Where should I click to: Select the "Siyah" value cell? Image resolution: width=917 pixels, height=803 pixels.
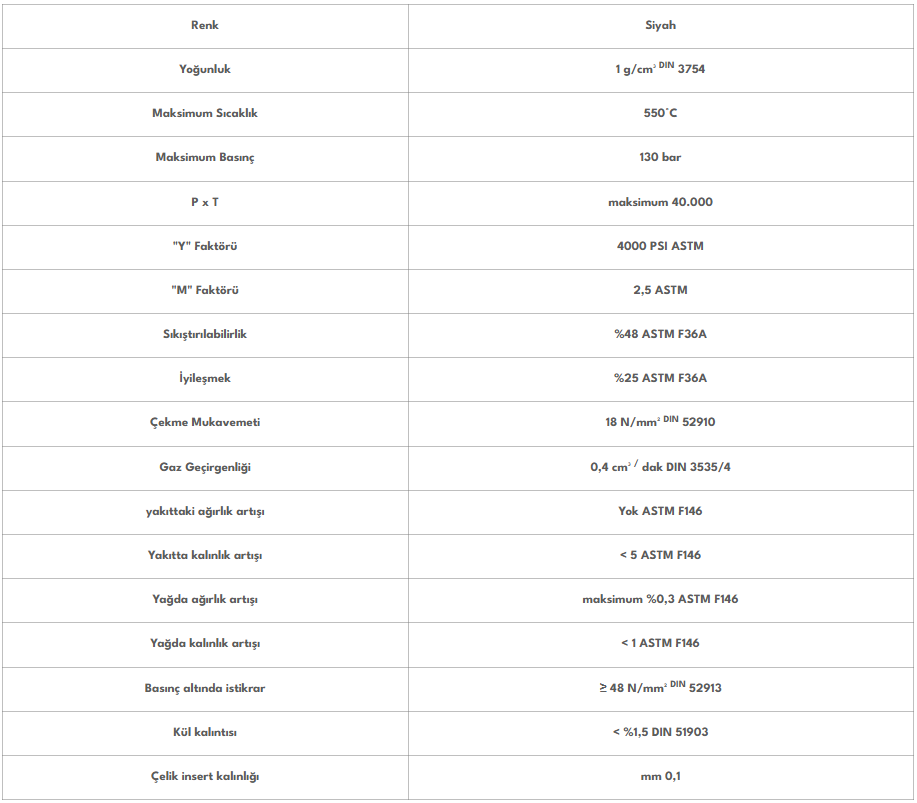[x=660, y=25]
